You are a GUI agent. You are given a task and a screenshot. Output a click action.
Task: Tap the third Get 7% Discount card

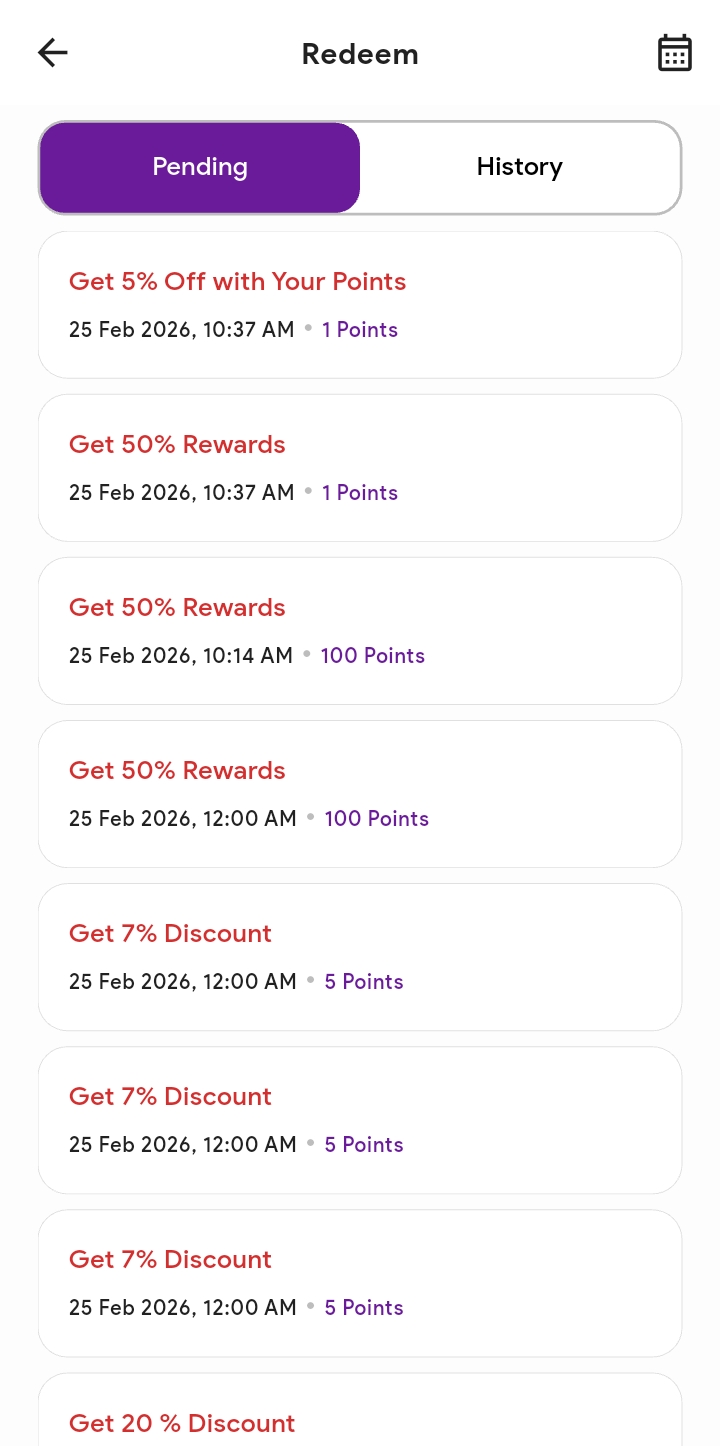360,1283
